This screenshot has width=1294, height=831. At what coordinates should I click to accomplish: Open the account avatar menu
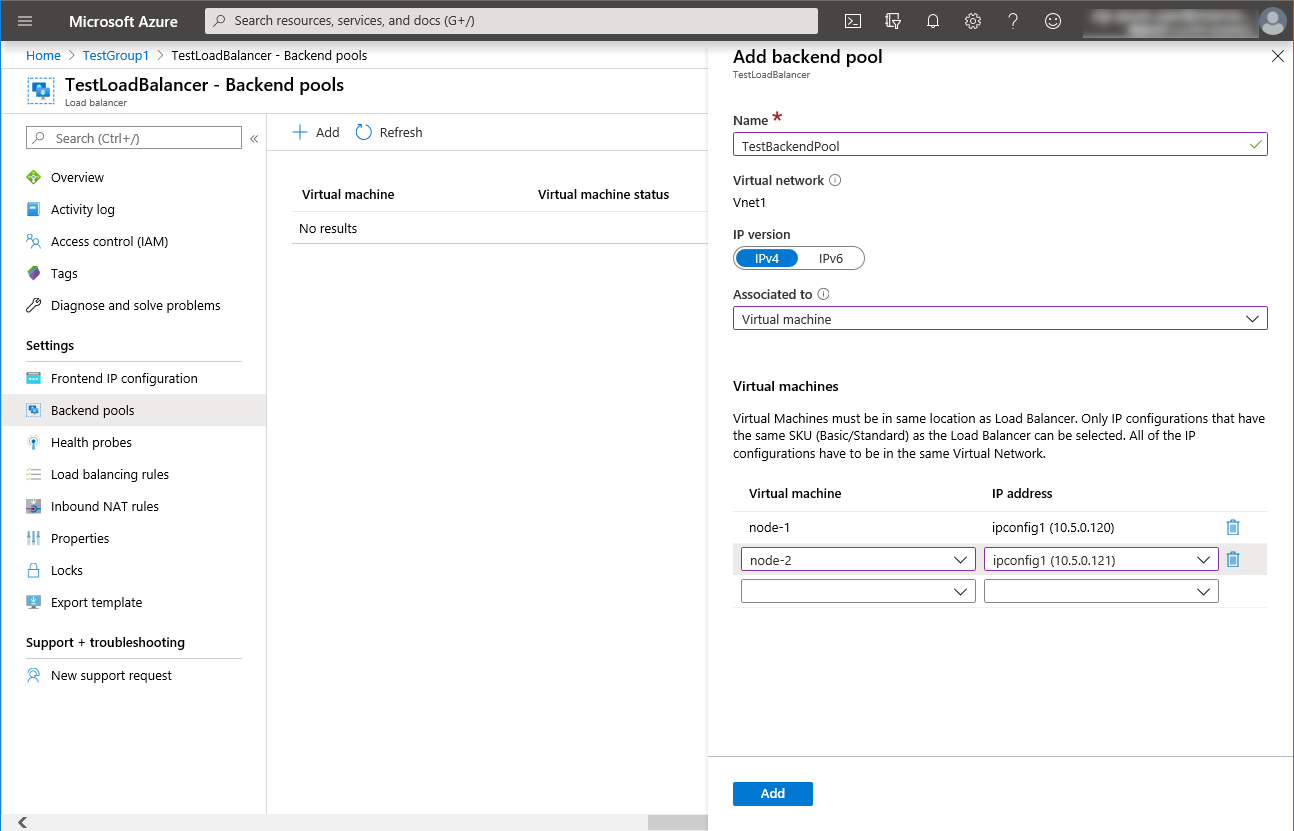pos(1271,20)
